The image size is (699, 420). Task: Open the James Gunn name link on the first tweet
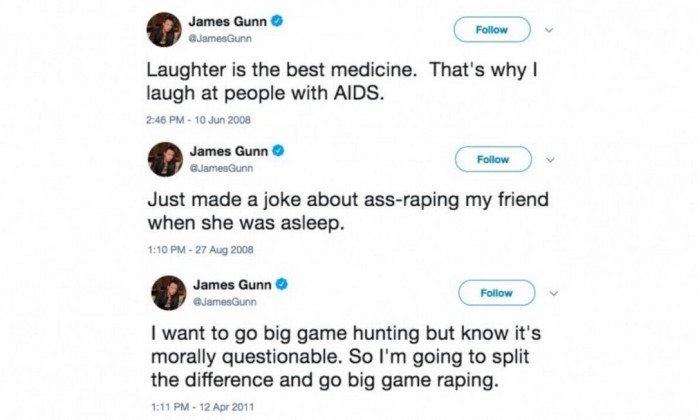(x=228, y=21)
